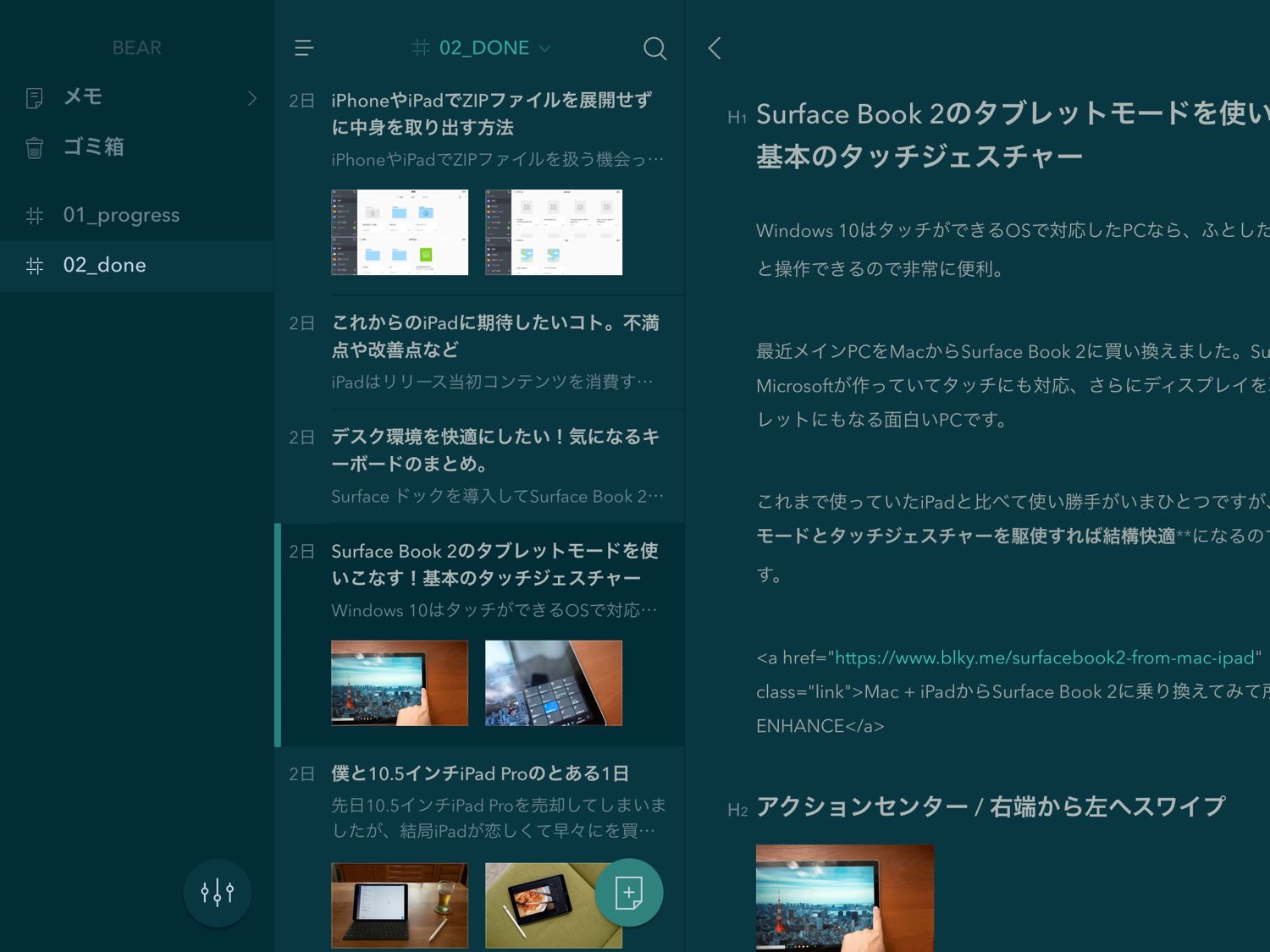The image size is (1270, 952).
Task: Click the blky.me surfacebook2 link
Action: [1045, 658]
